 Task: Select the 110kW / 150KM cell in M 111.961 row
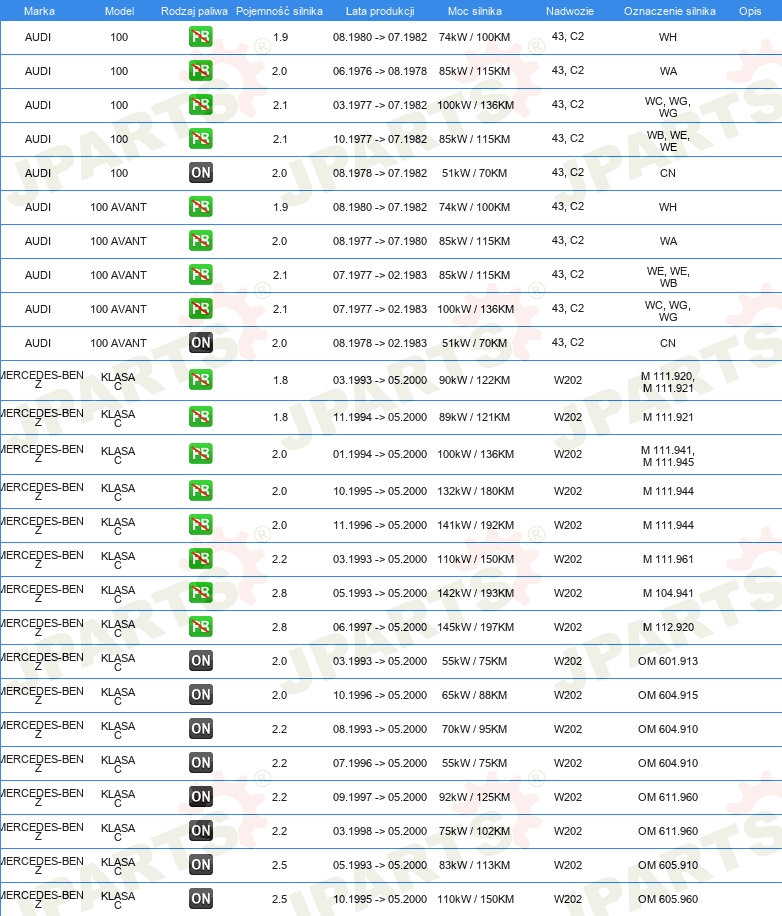pos(476,559)
